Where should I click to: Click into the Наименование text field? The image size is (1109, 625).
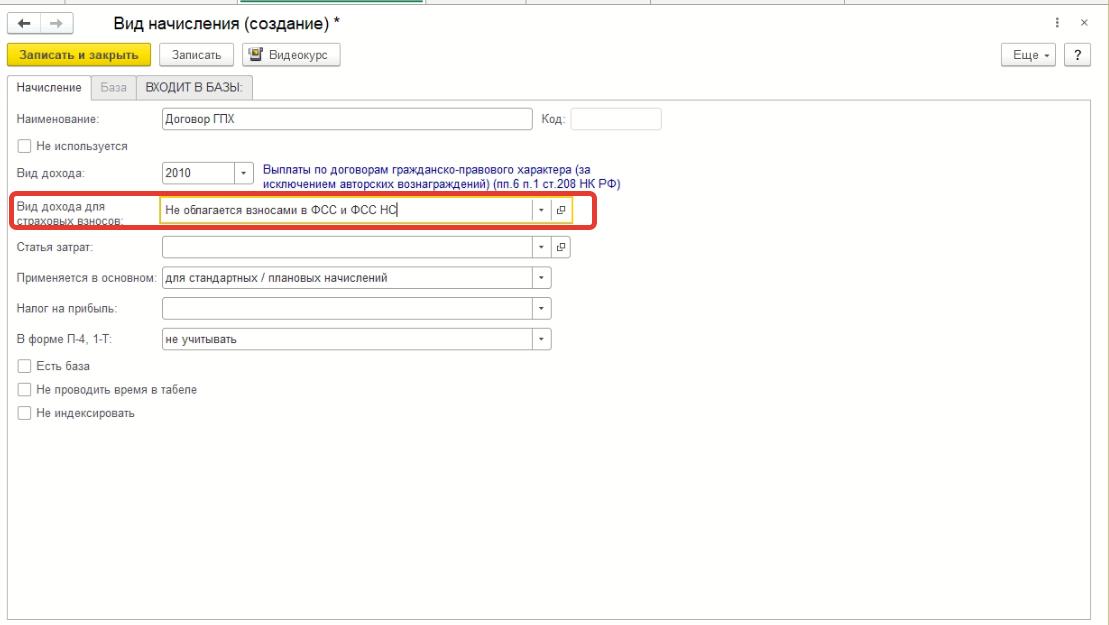pos(346,120)
